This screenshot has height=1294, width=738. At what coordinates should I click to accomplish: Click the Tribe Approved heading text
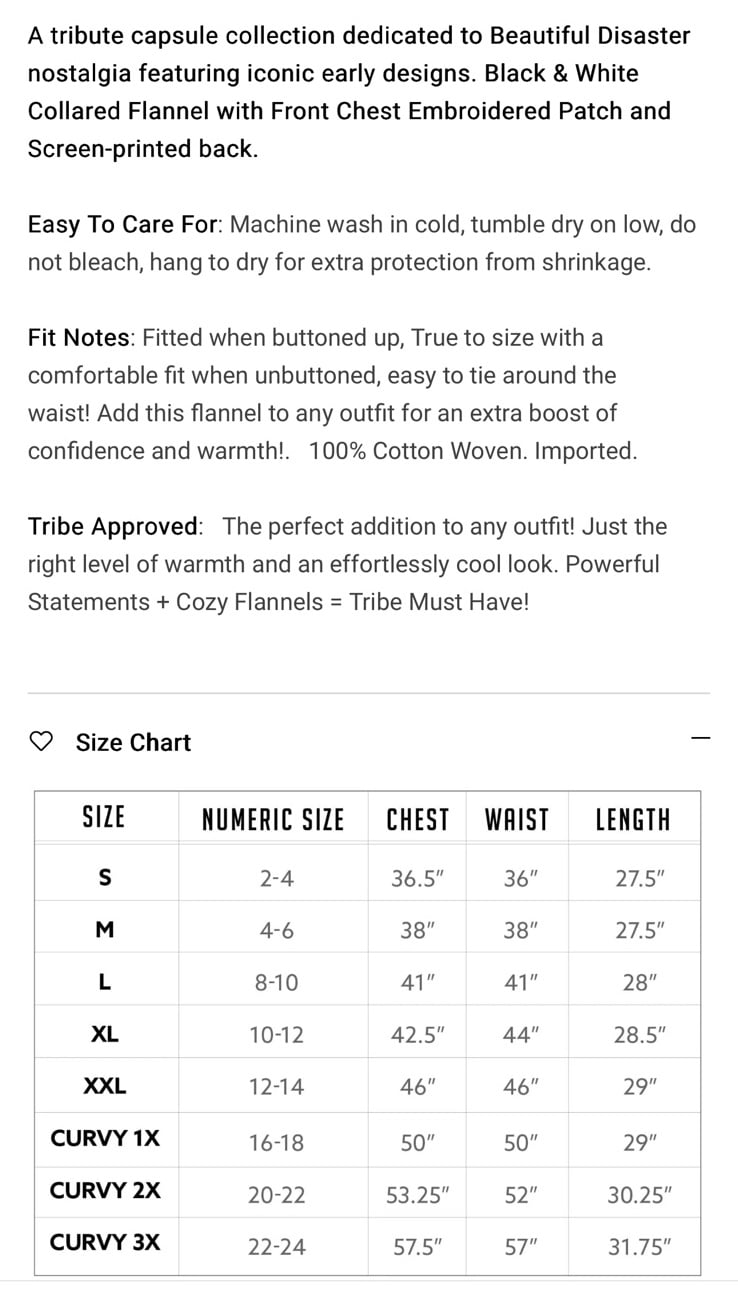point(114,526)
